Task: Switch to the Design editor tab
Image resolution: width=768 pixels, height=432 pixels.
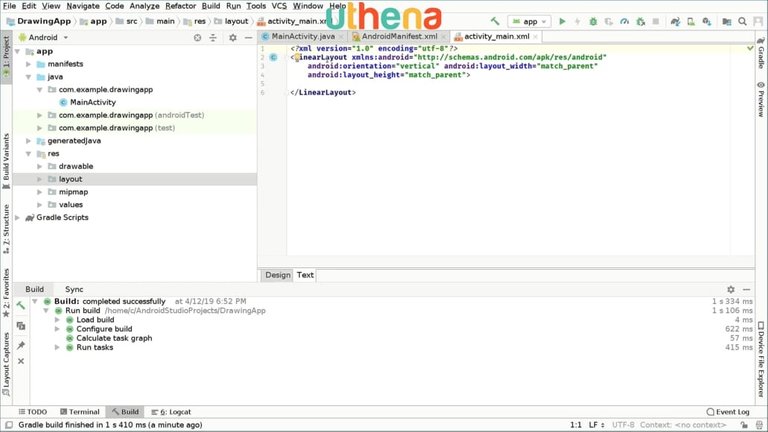Action: [278, 275]
